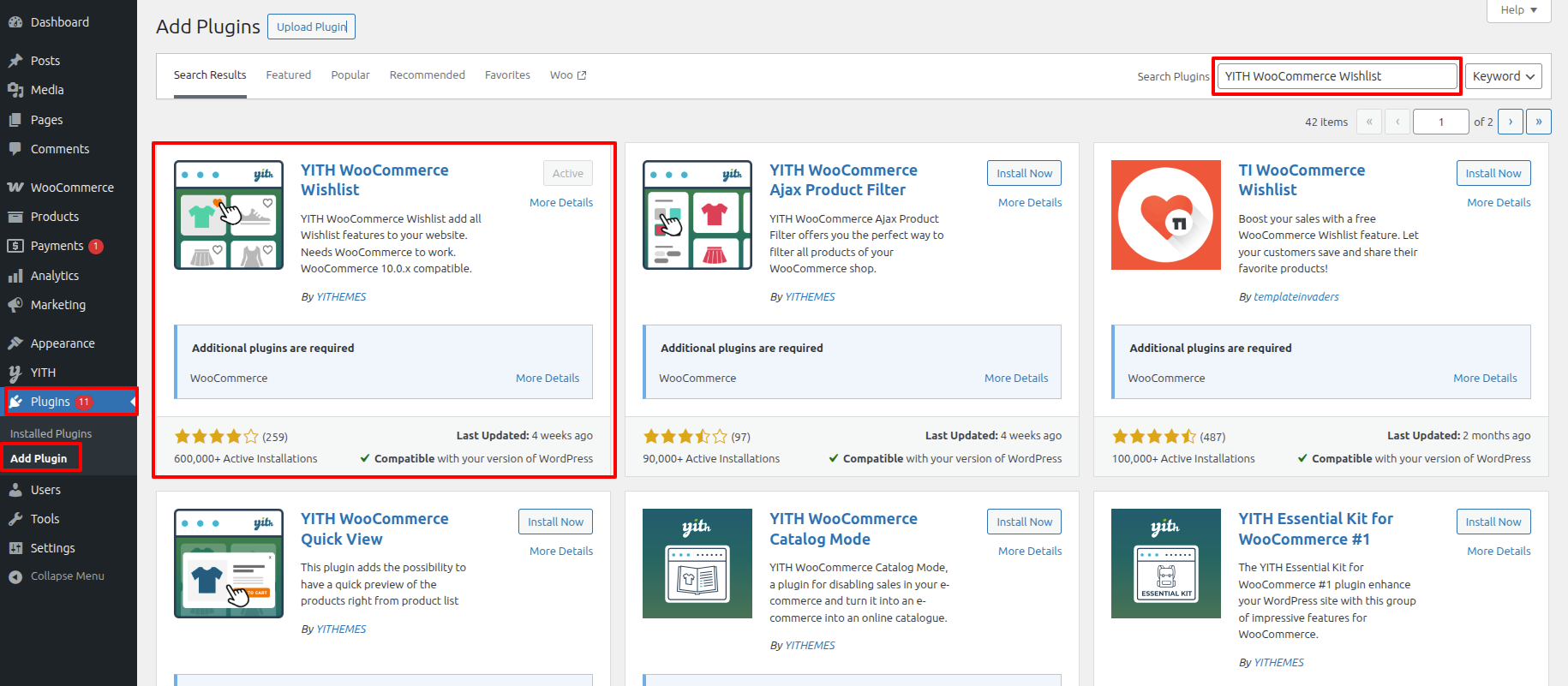Open More Details for YITH Quick View

(561, 552)
